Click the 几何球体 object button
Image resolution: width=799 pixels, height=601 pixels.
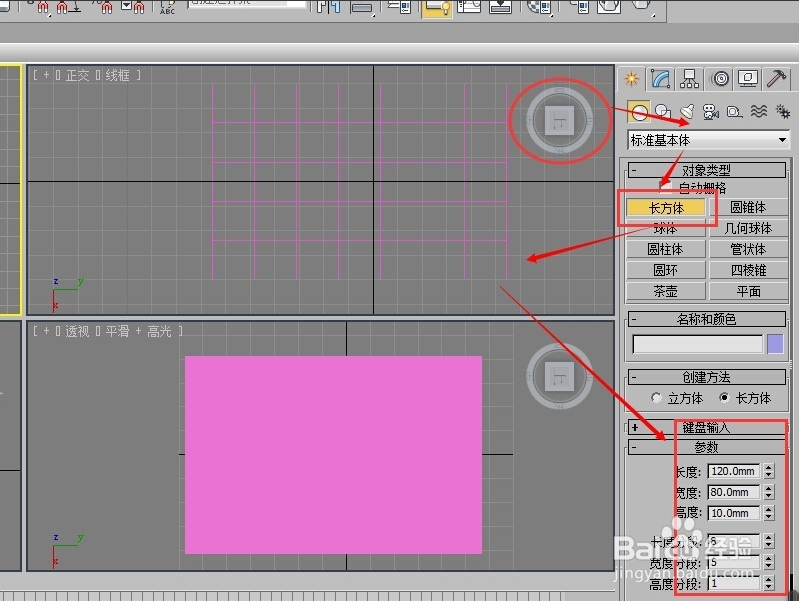[748, 228]
